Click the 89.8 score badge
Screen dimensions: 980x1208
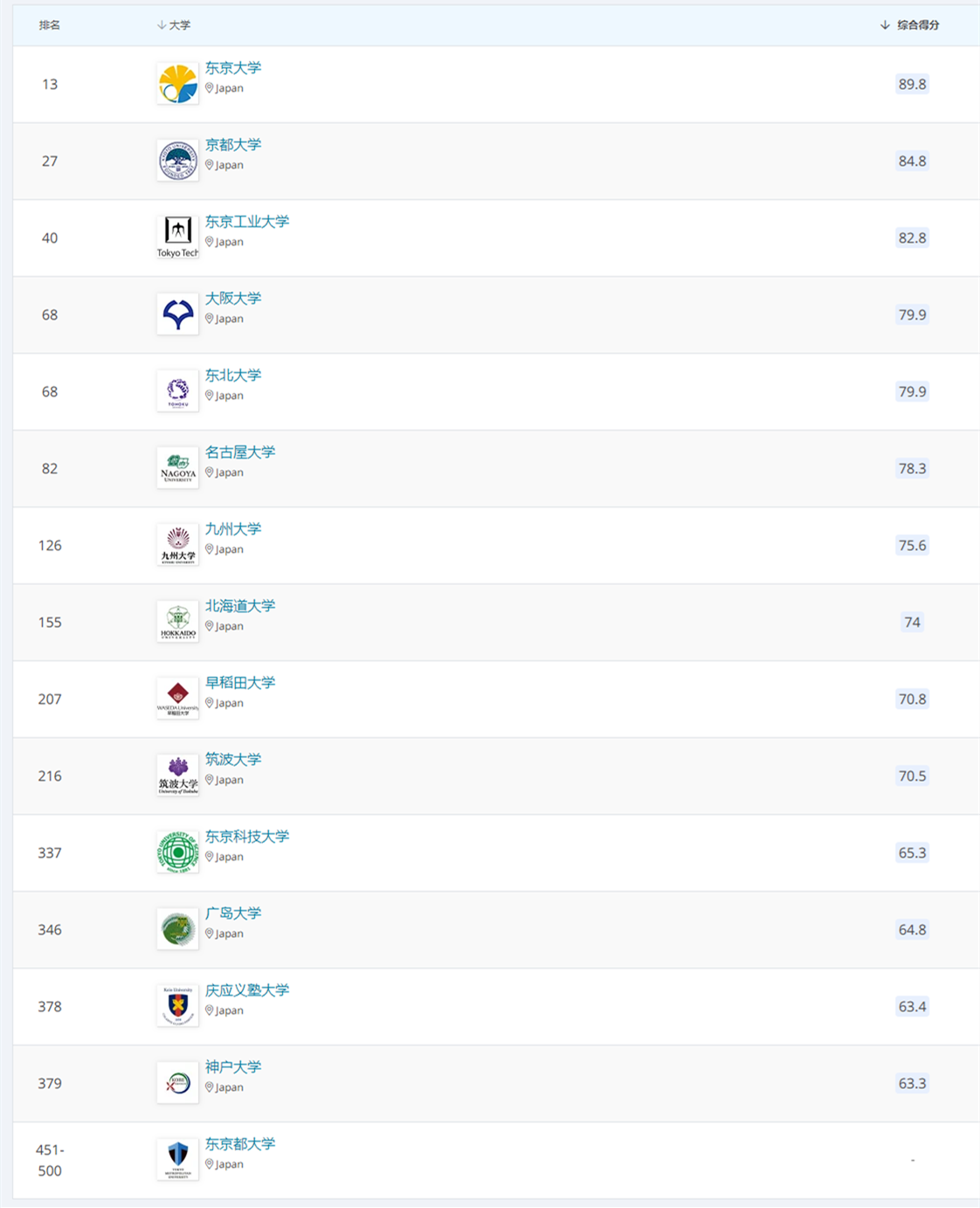click(x=912, y=85)
